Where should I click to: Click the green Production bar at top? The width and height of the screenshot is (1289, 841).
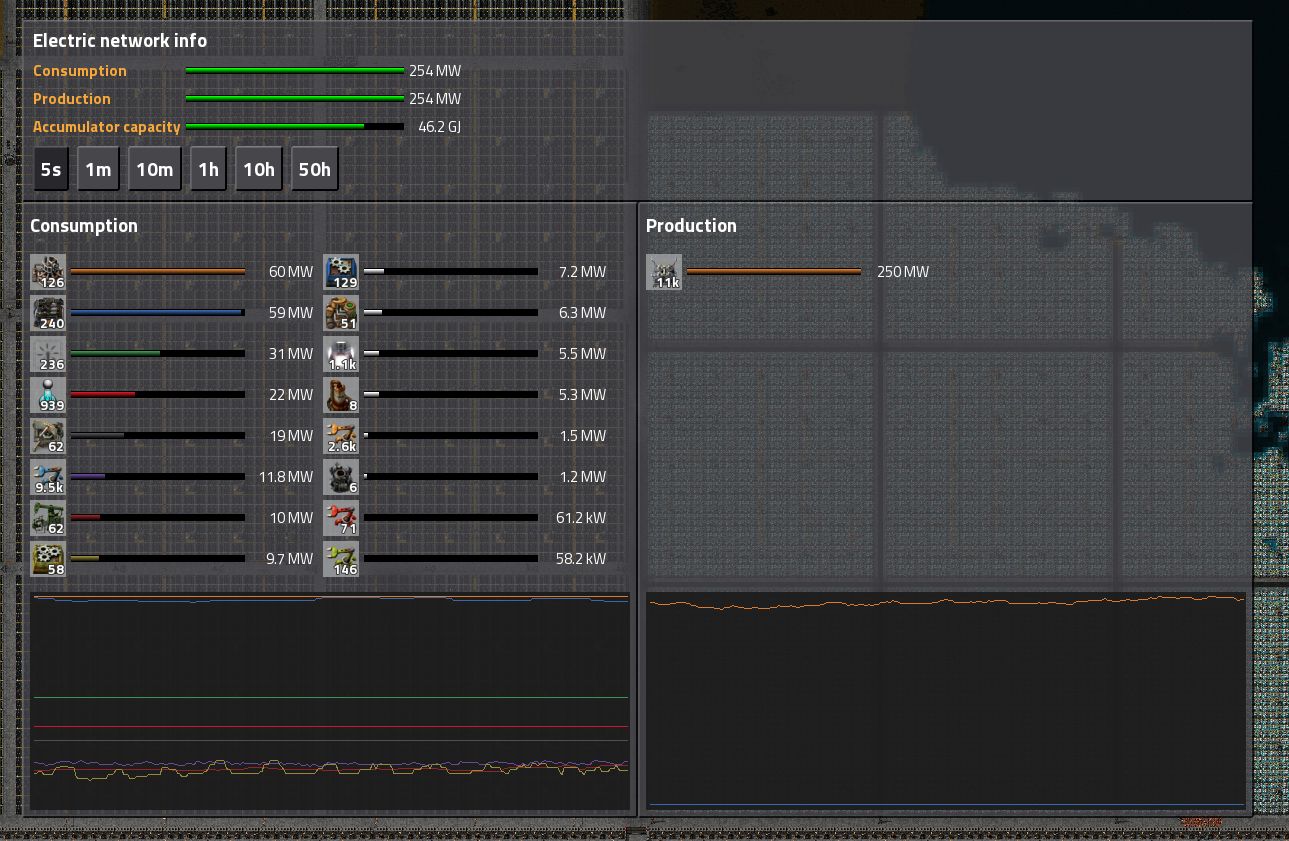pos(295,99)
